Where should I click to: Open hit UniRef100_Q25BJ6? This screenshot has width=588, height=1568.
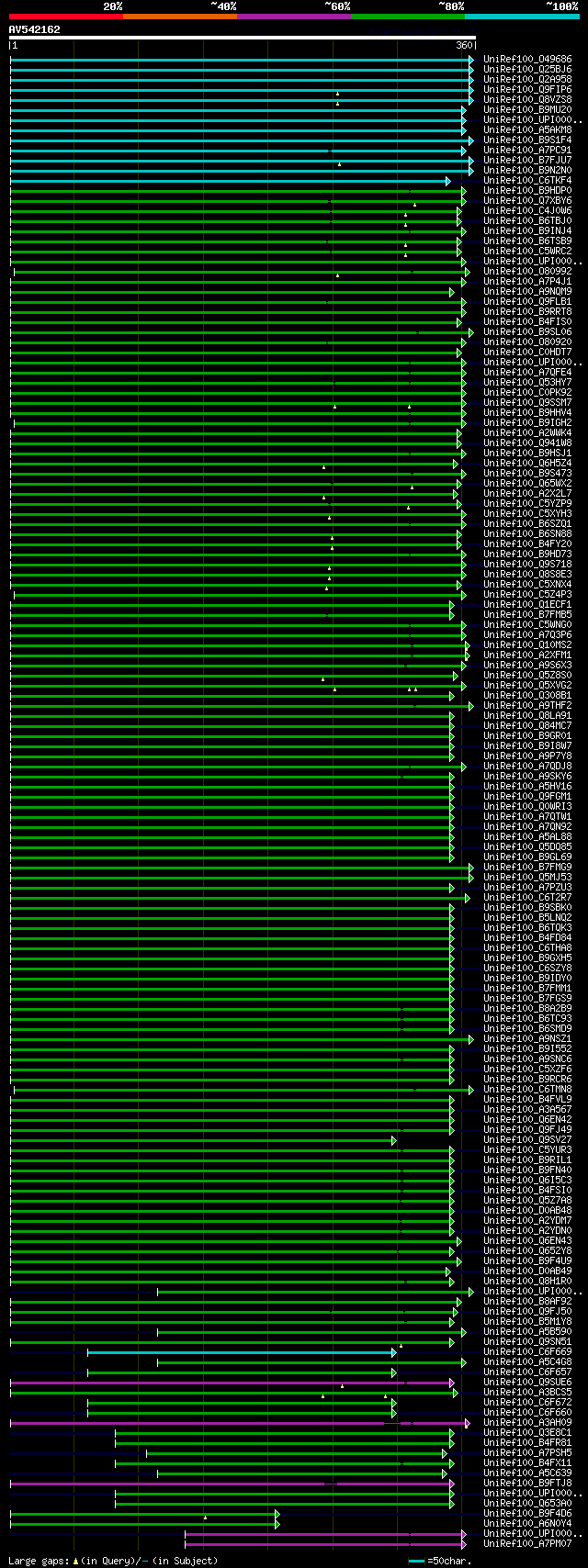click(527, 70)
